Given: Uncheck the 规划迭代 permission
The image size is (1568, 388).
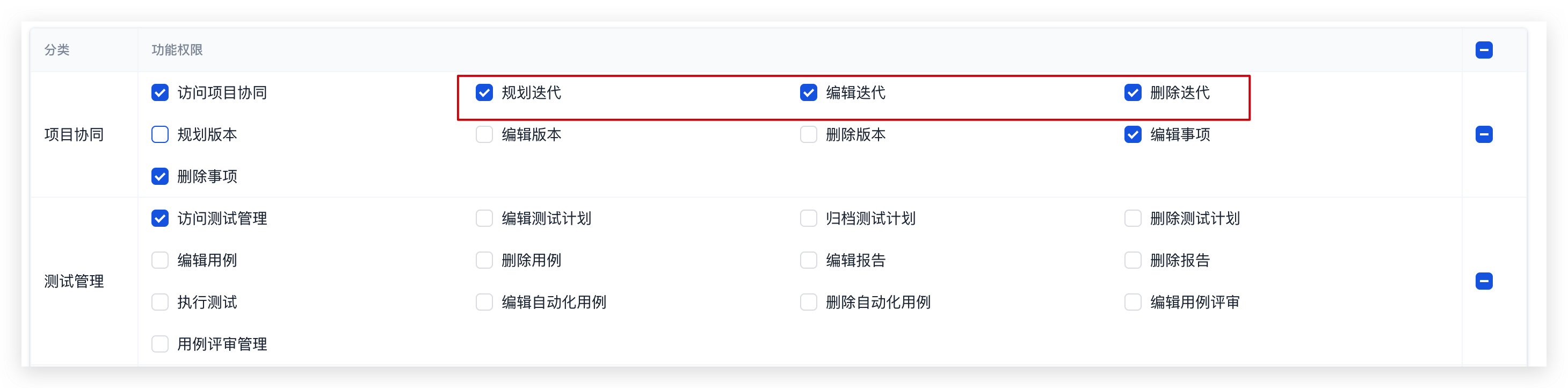Looking at the screenshot, I should 484,92.
